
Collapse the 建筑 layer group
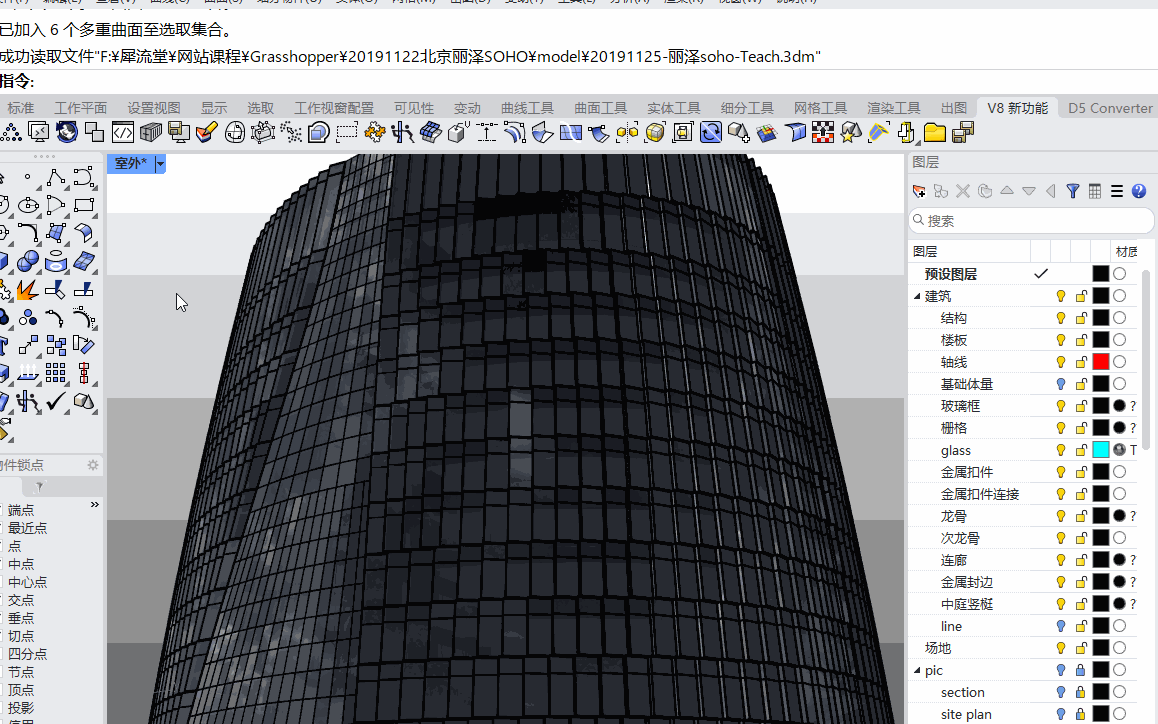pos(917,296)
